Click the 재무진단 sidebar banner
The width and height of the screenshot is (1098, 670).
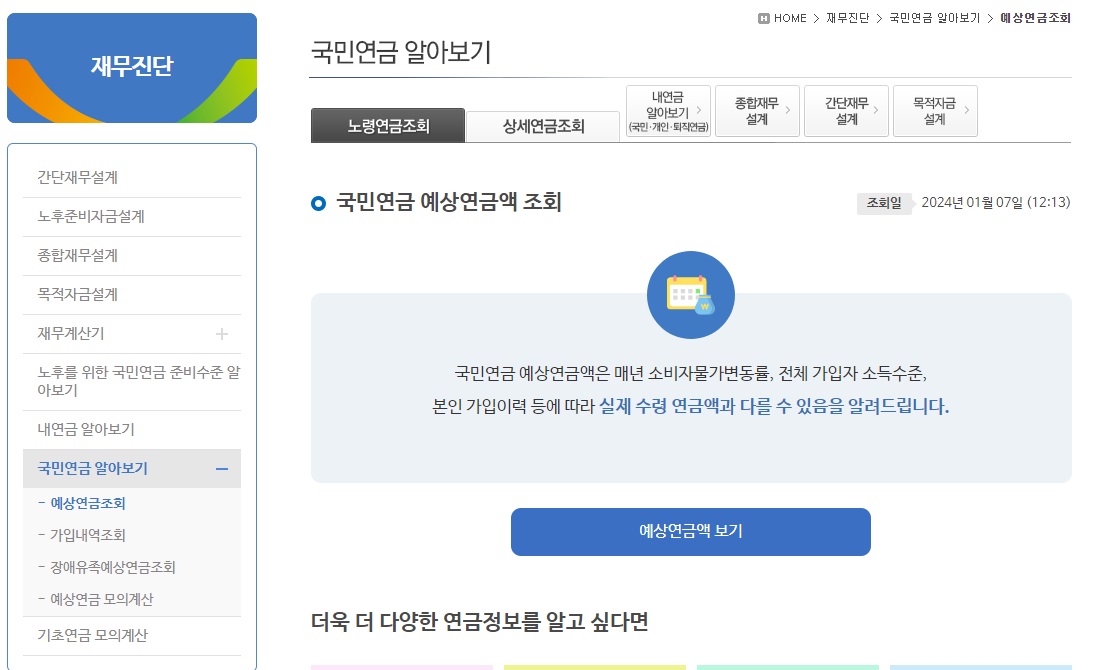coord(132,68)
